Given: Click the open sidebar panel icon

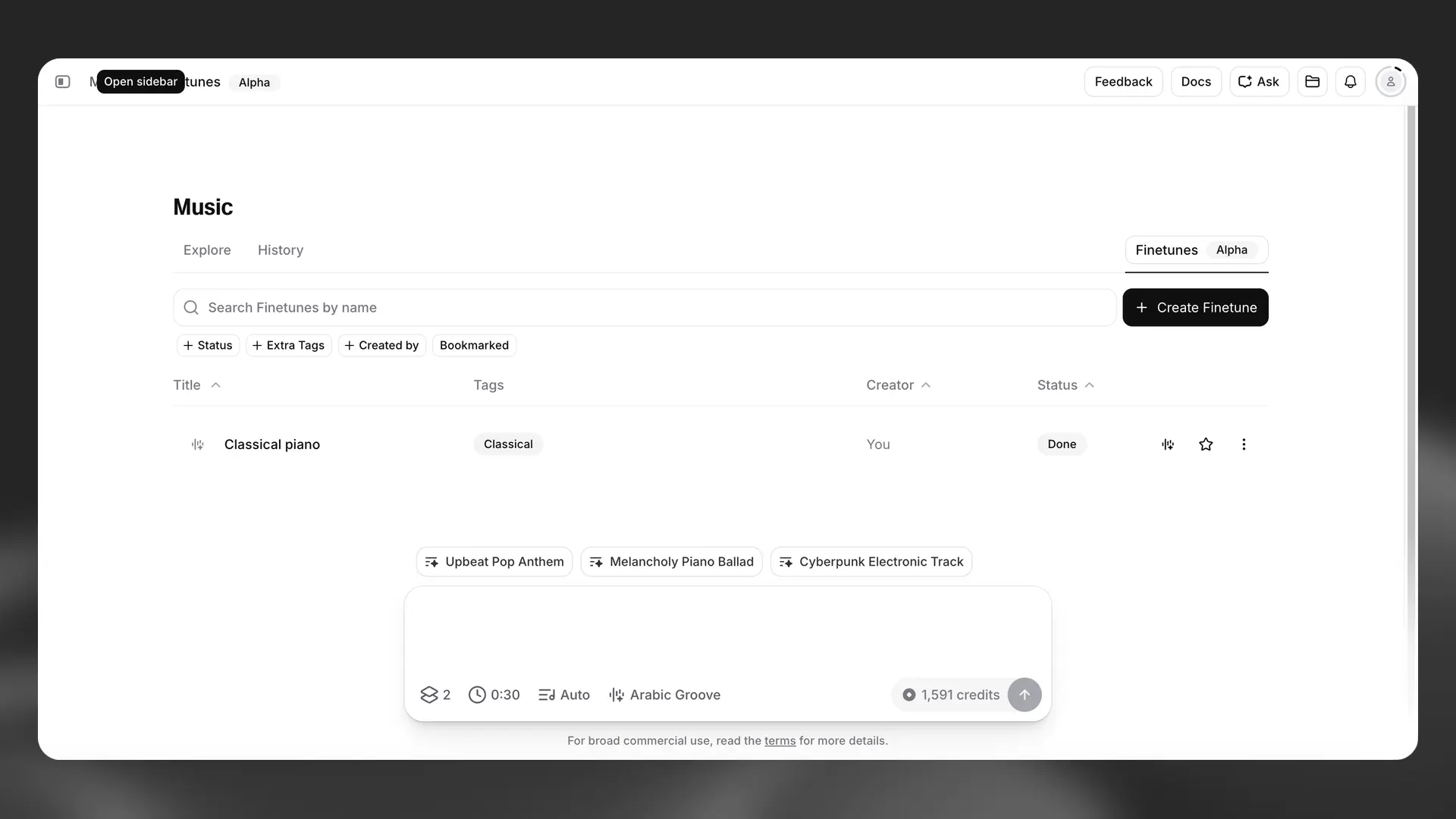Looking at the screenshot, I should point(63,82).
